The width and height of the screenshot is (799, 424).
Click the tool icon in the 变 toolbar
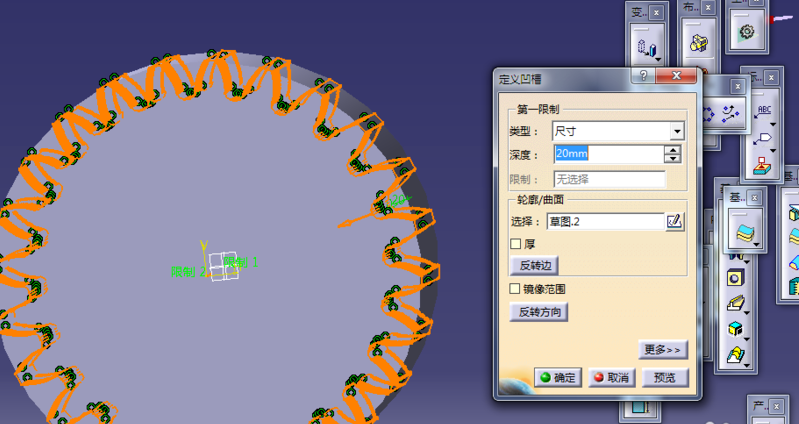coord(645,46)
